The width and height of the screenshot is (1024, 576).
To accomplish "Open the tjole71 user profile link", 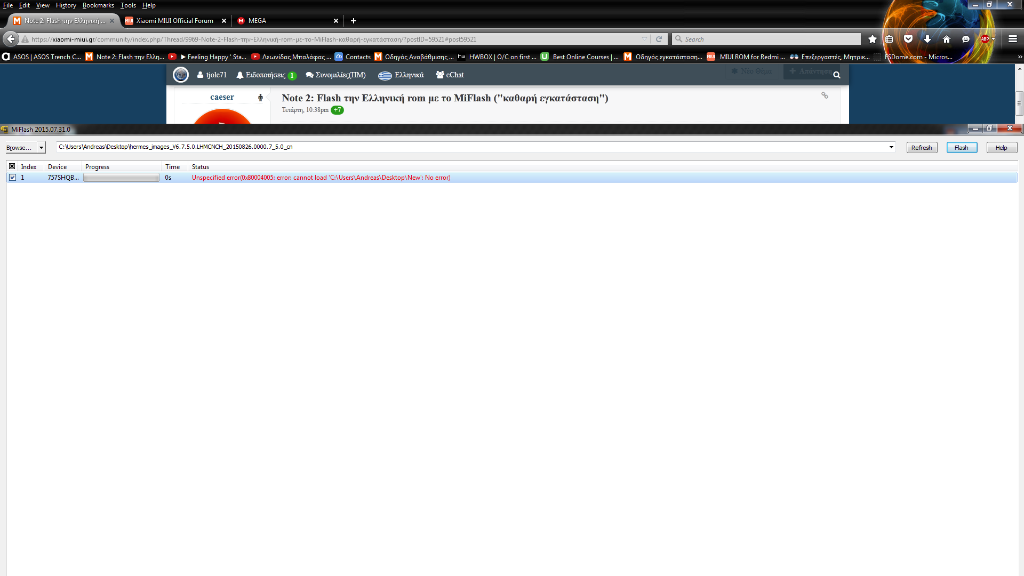I will (x=212, y=75).
